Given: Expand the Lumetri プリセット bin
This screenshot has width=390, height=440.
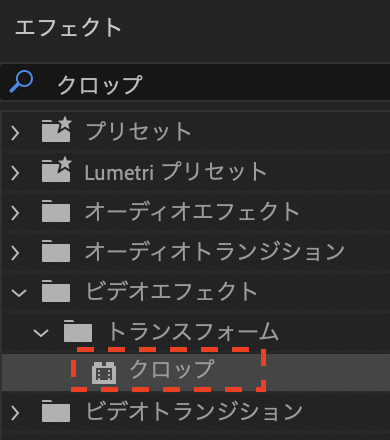Looking at the screenshot, I should click(x=15, y=173).
